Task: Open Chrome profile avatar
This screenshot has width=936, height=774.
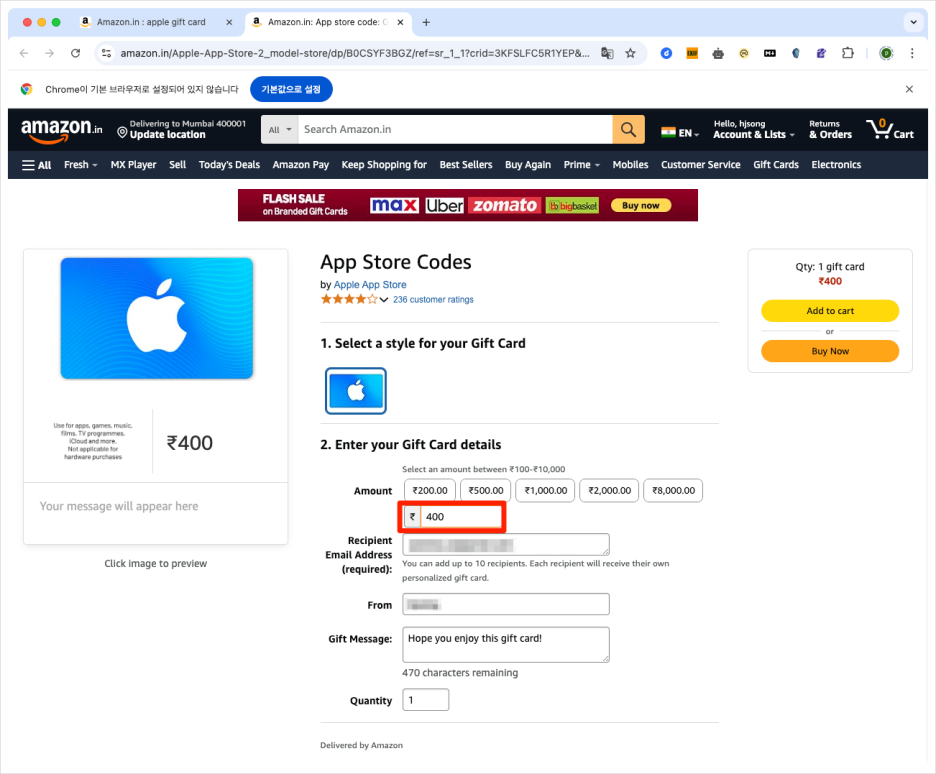Action: (x=886, y=53)
